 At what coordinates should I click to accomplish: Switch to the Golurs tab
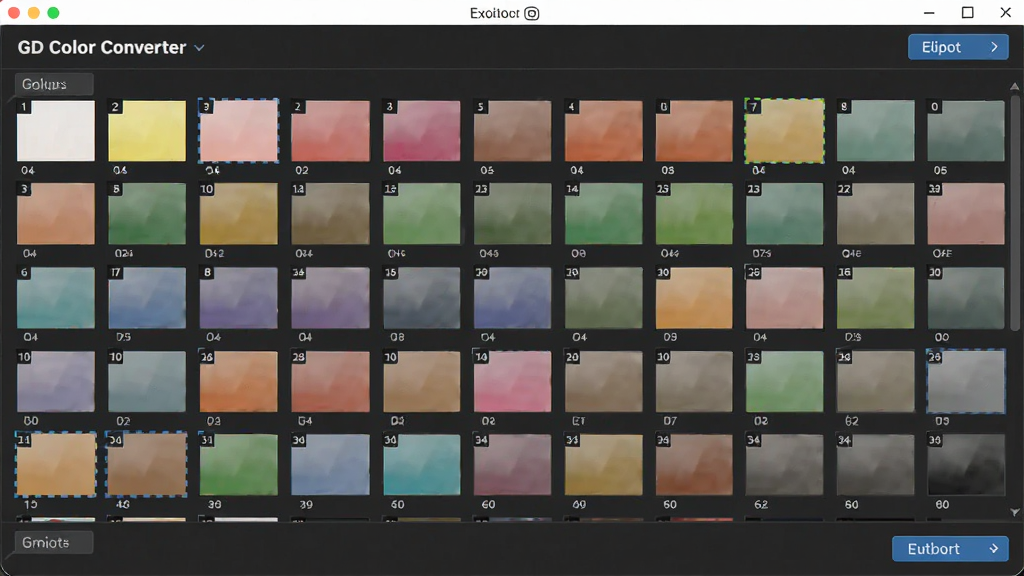(x=54, y=84)
